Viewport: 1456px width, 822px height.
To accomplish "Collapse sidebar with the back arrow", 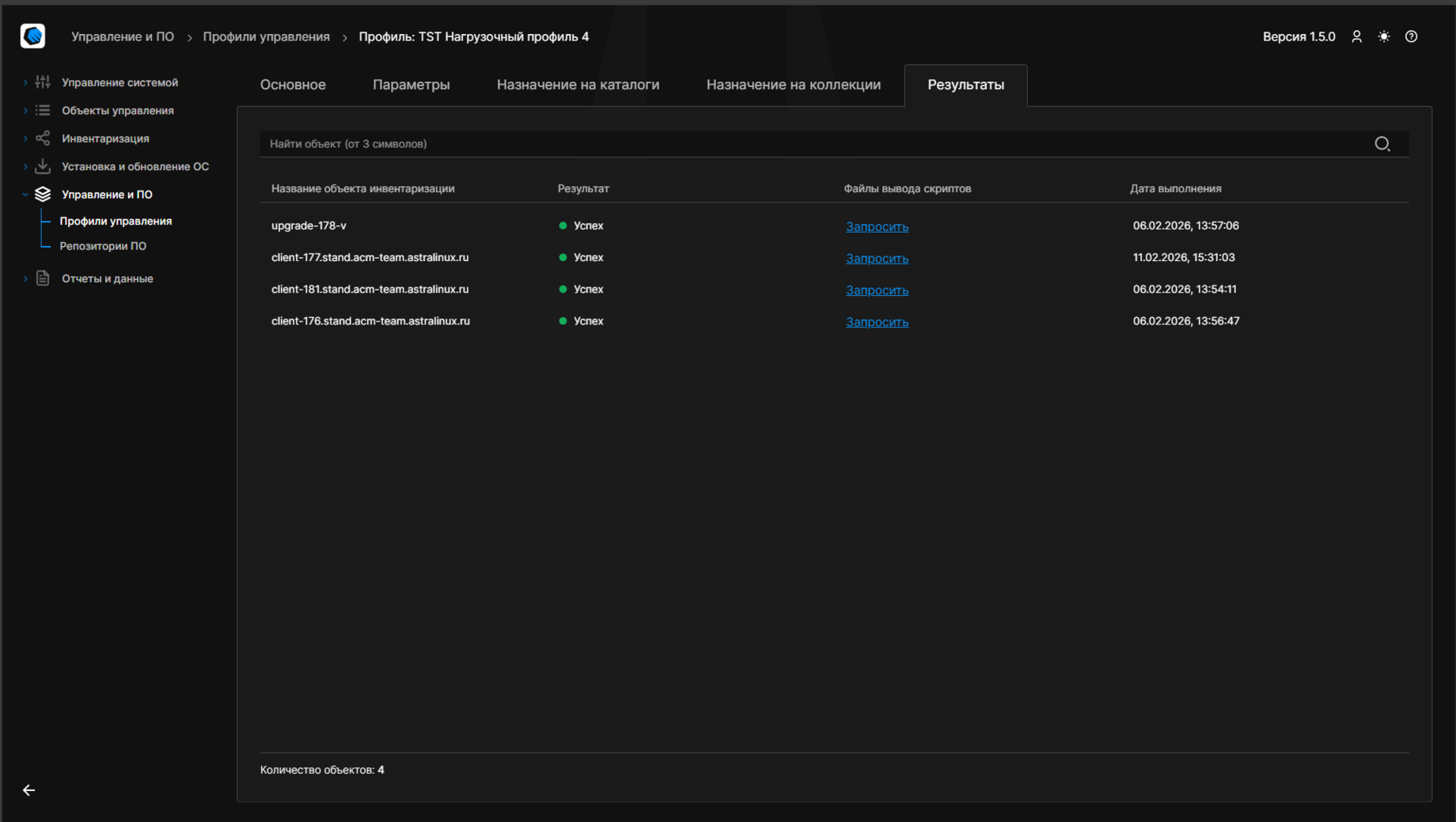I will click(x=28, y=790).
